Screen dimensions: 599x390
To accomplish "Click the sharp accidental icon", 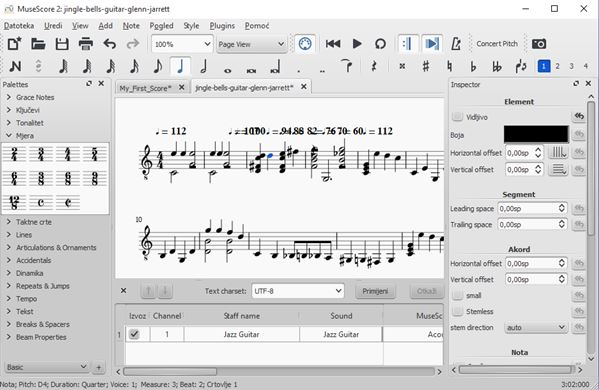I will coord(426,66).
